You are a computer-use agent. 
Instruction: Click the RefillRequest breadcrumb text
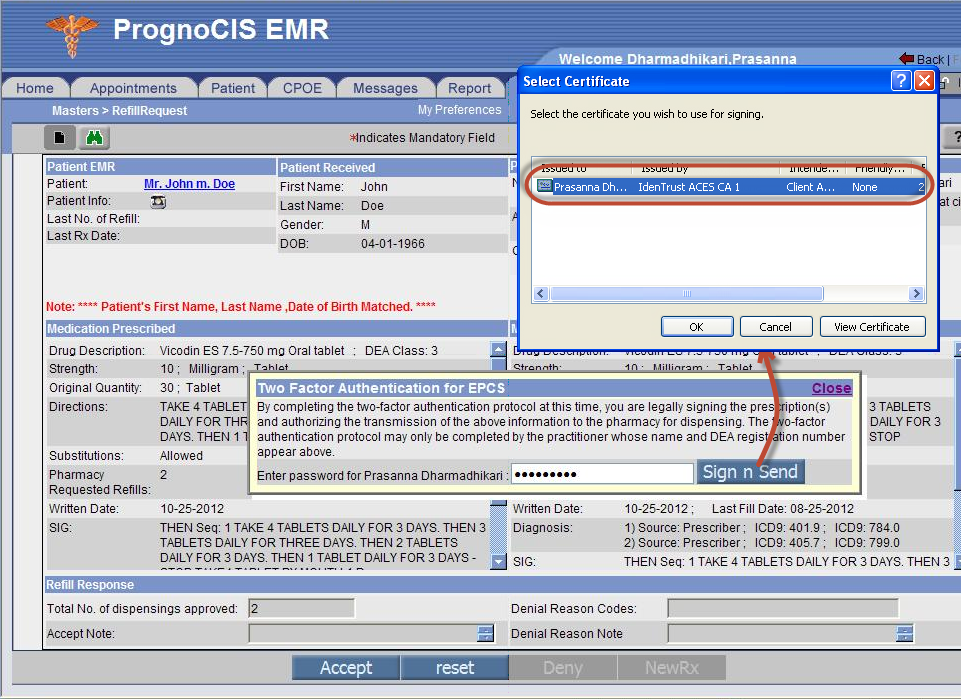click(x=150, y=111)
